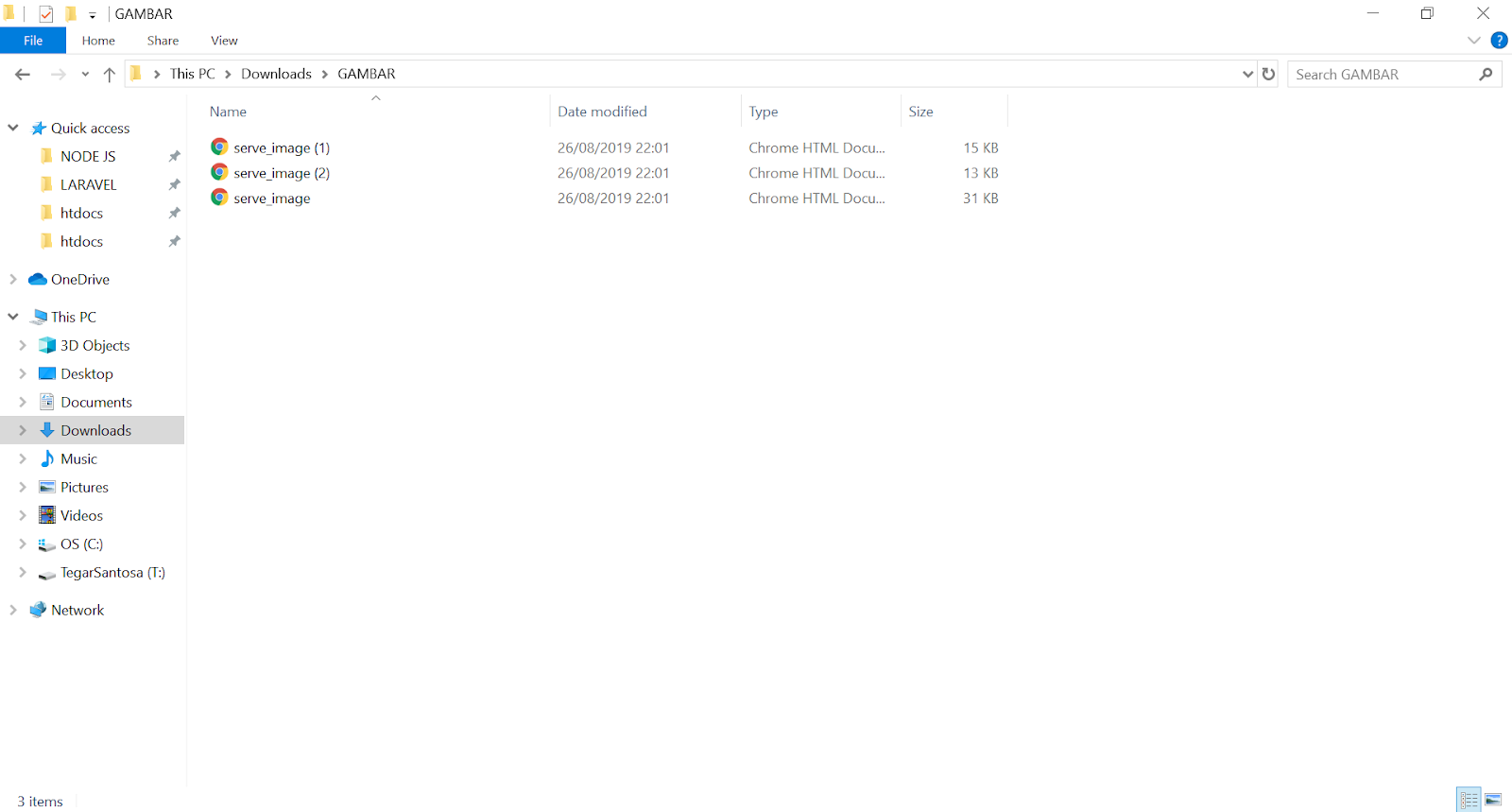Click the pin icon next to LARAVEL
1512x812 pixels.
click(x=174, y=185)
